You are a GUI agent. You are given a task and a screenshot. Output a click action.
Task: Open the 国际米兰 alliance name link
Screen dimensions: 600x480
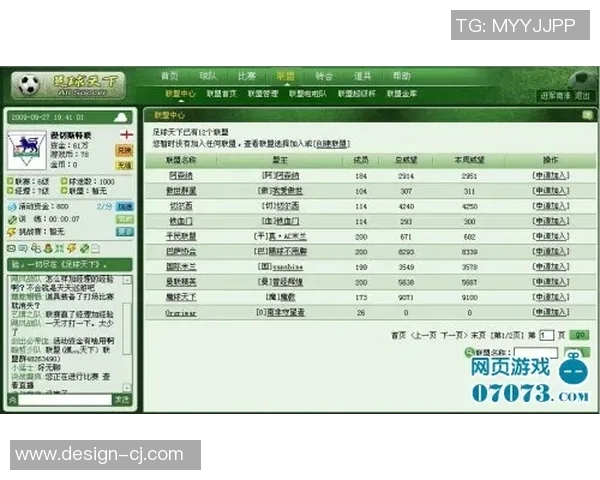point(181,266)
